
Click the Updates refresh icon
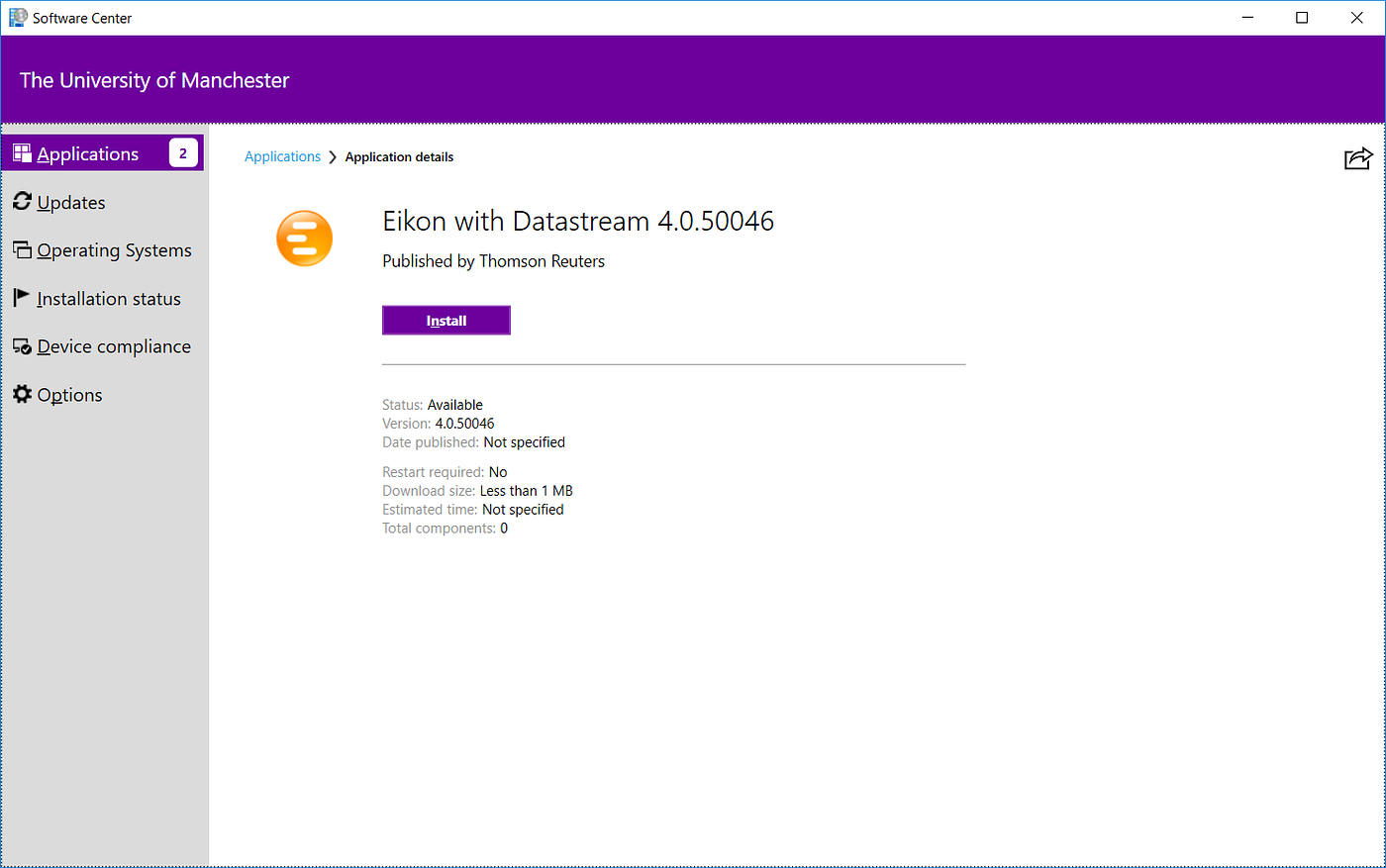[x=22, y=201]
